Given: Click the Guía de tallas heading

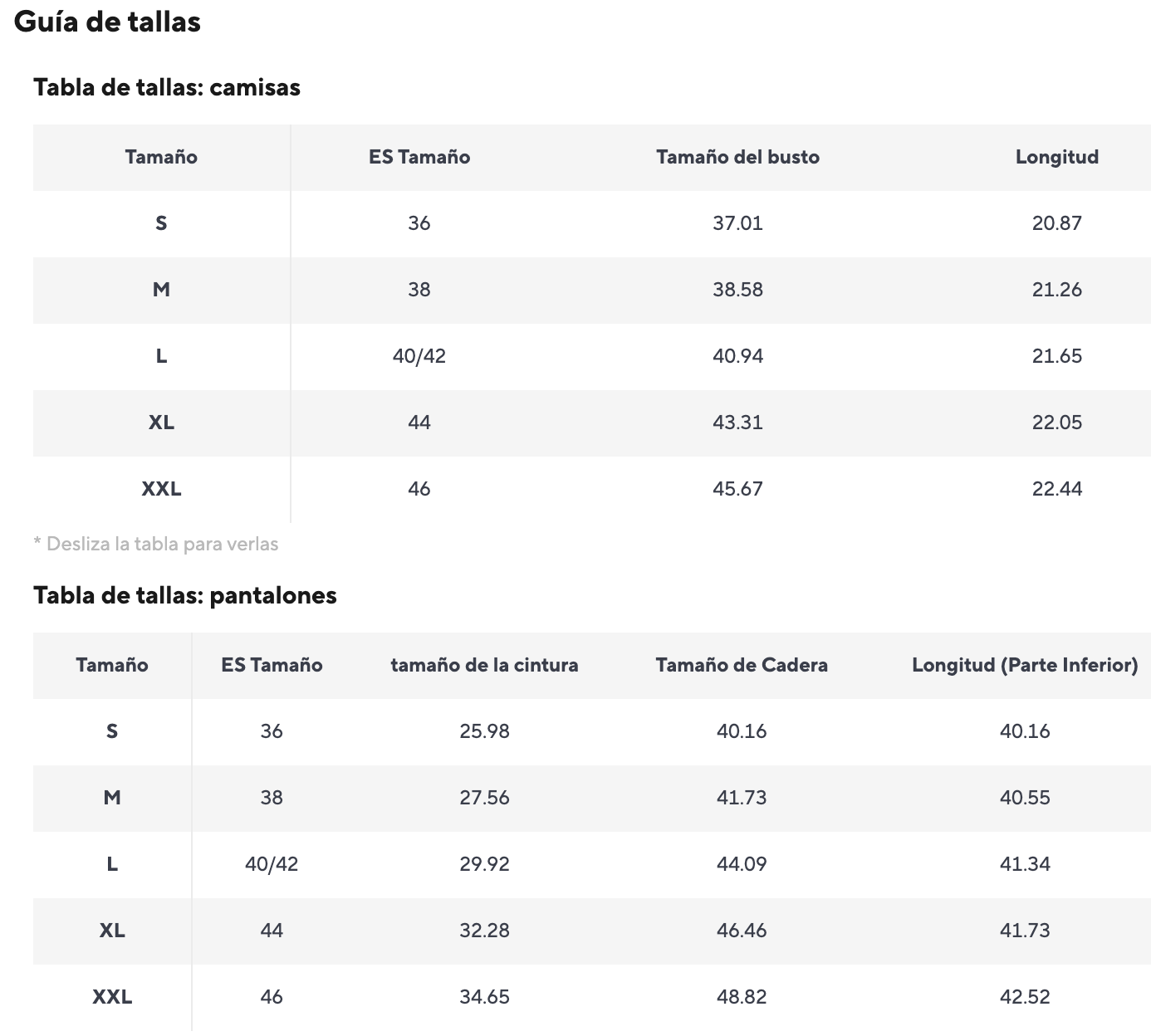Looking at the screenshot, I should click(x=107, y=22).
